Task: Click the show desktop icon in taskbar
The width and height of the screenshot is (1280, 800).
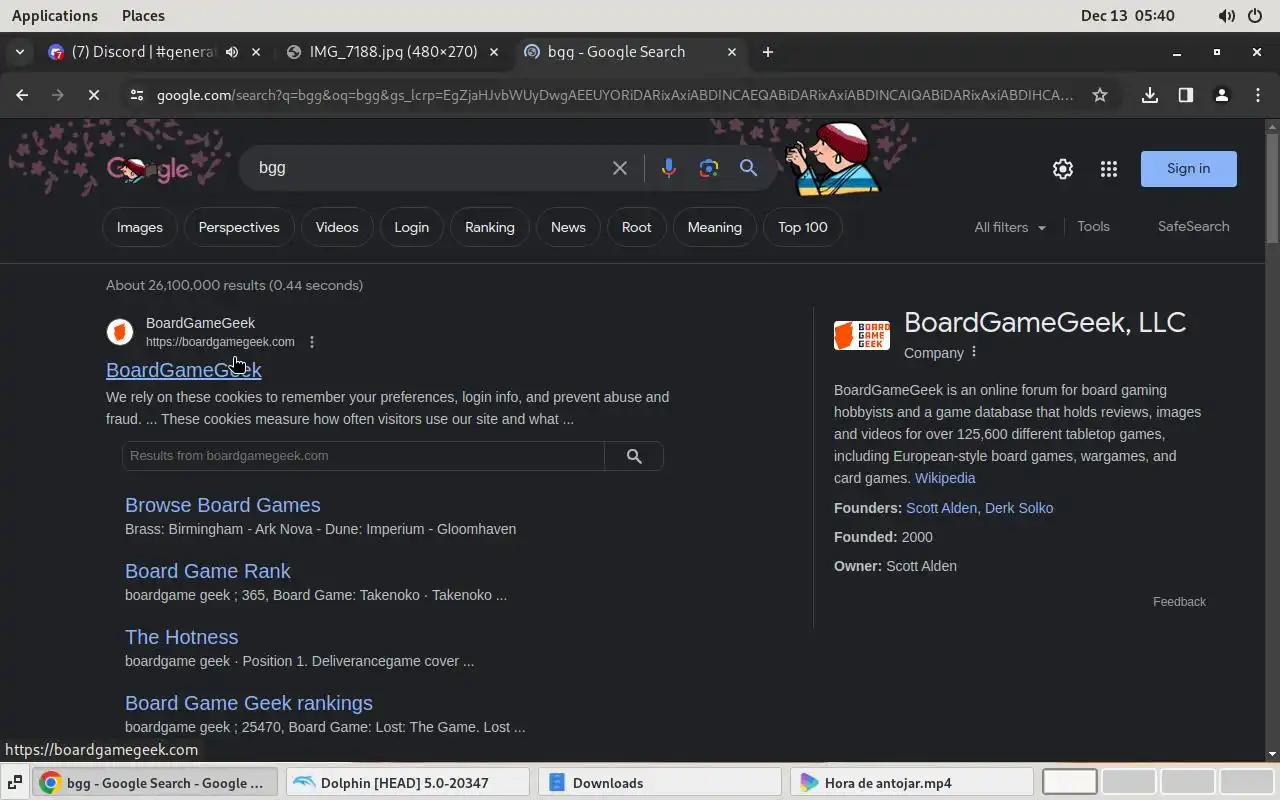Action: pos(15,783)
